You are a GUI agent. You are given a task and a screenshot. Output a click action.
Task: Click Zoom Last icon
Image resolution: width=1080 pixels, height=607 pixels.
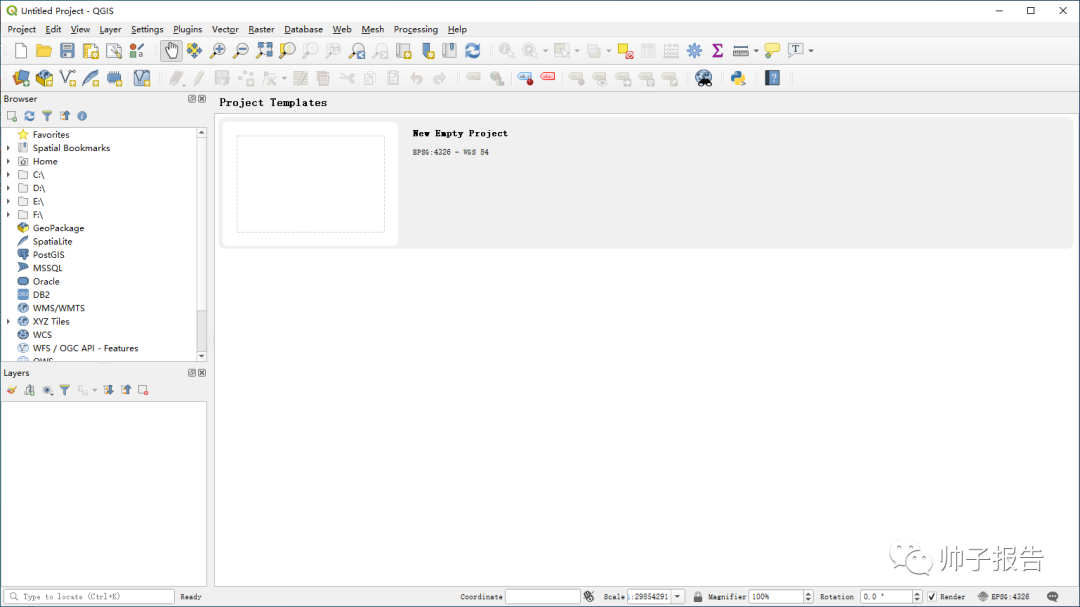coord(357,50)
